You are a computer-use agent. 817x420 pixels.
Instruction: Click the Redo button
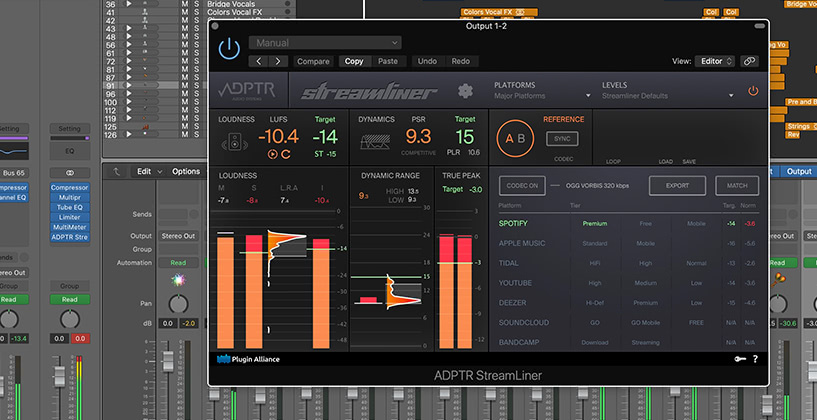[x=461, y=61]
